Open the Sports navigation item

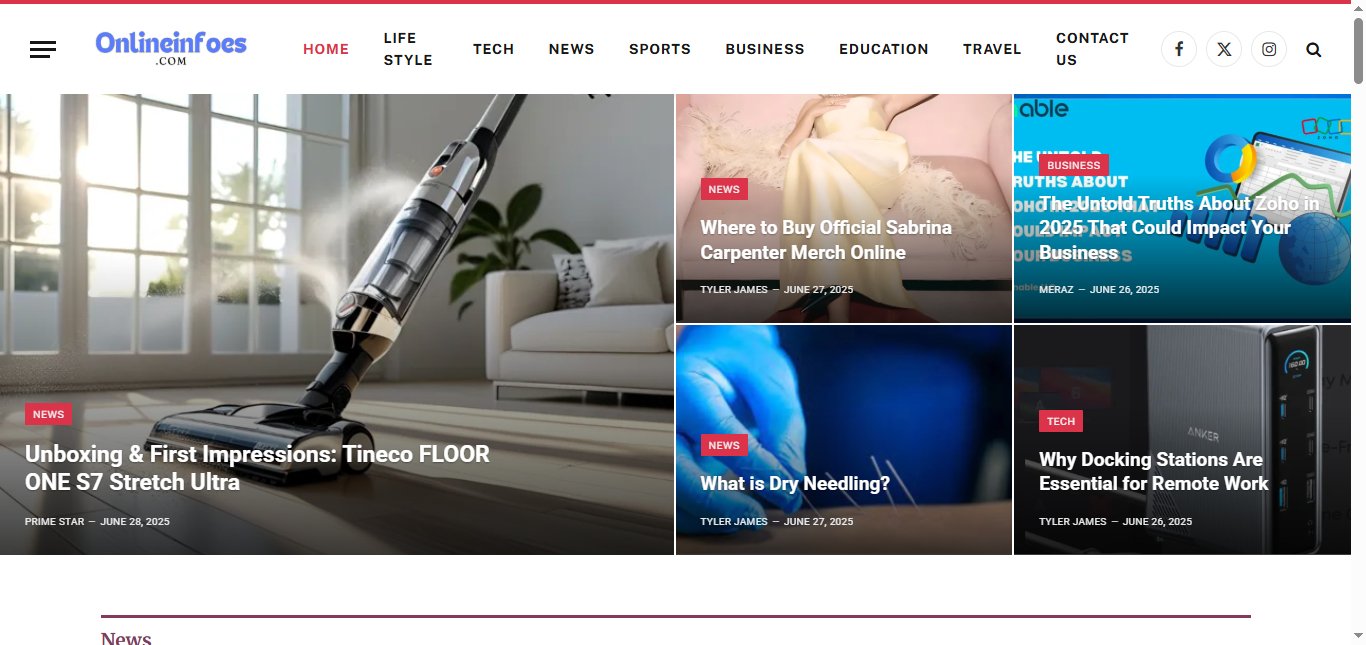pos(660,49)
